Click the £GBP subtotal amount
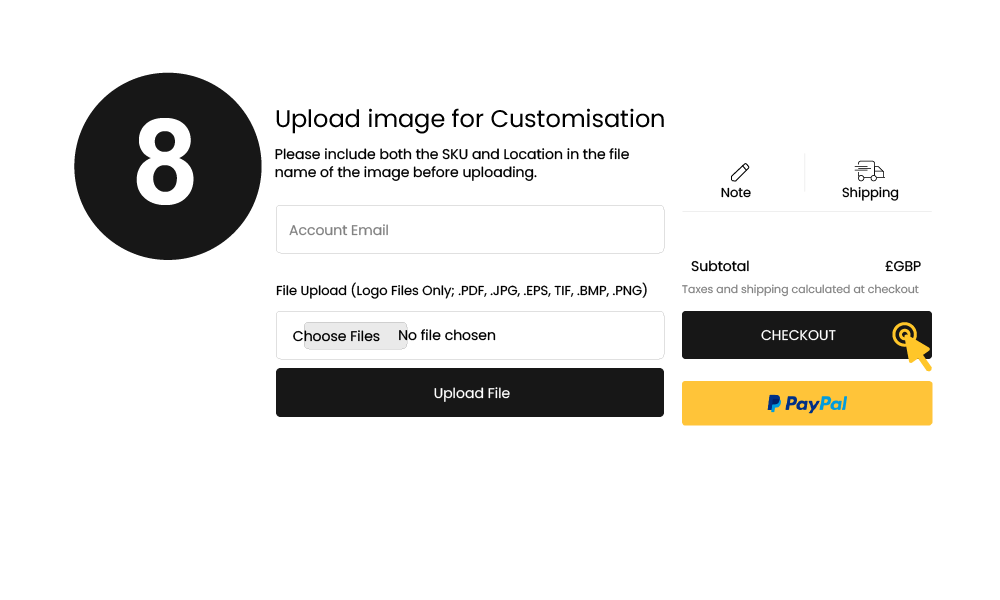Screen dimensions: 1000x600 click(902, 266)
